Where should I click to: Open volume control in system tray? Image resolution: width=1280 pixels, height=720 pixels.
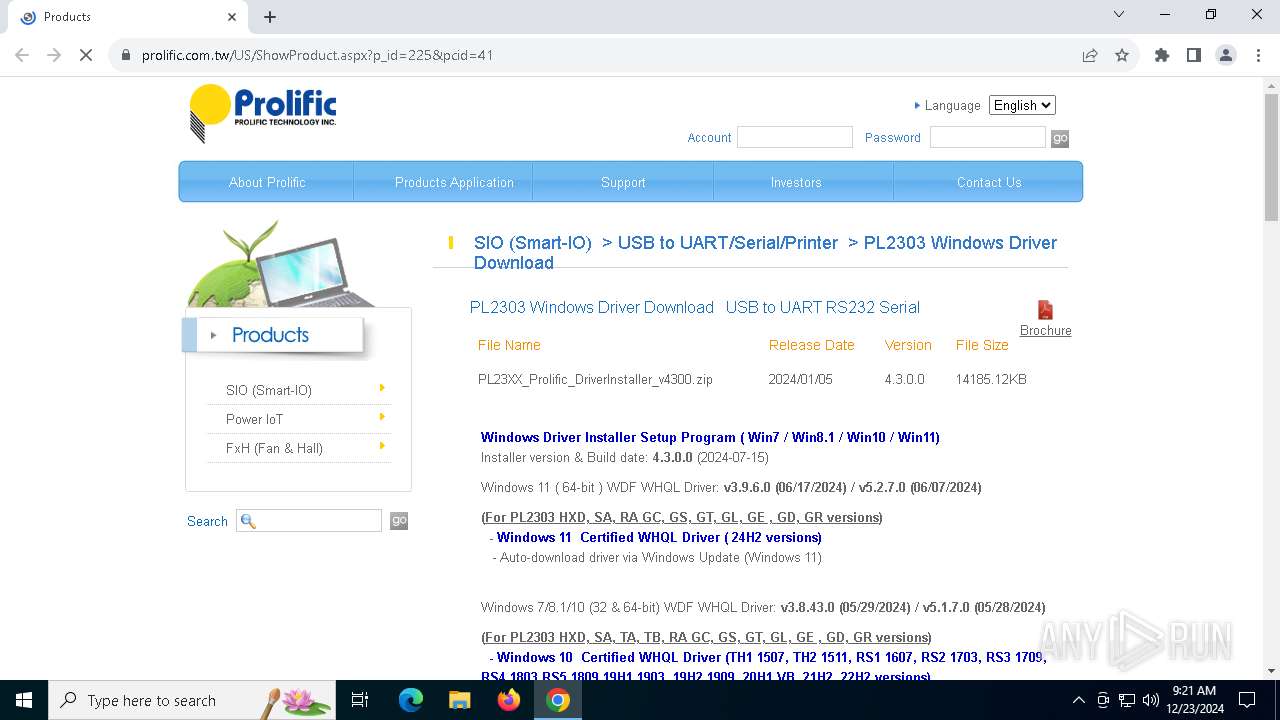[1150, 700]
